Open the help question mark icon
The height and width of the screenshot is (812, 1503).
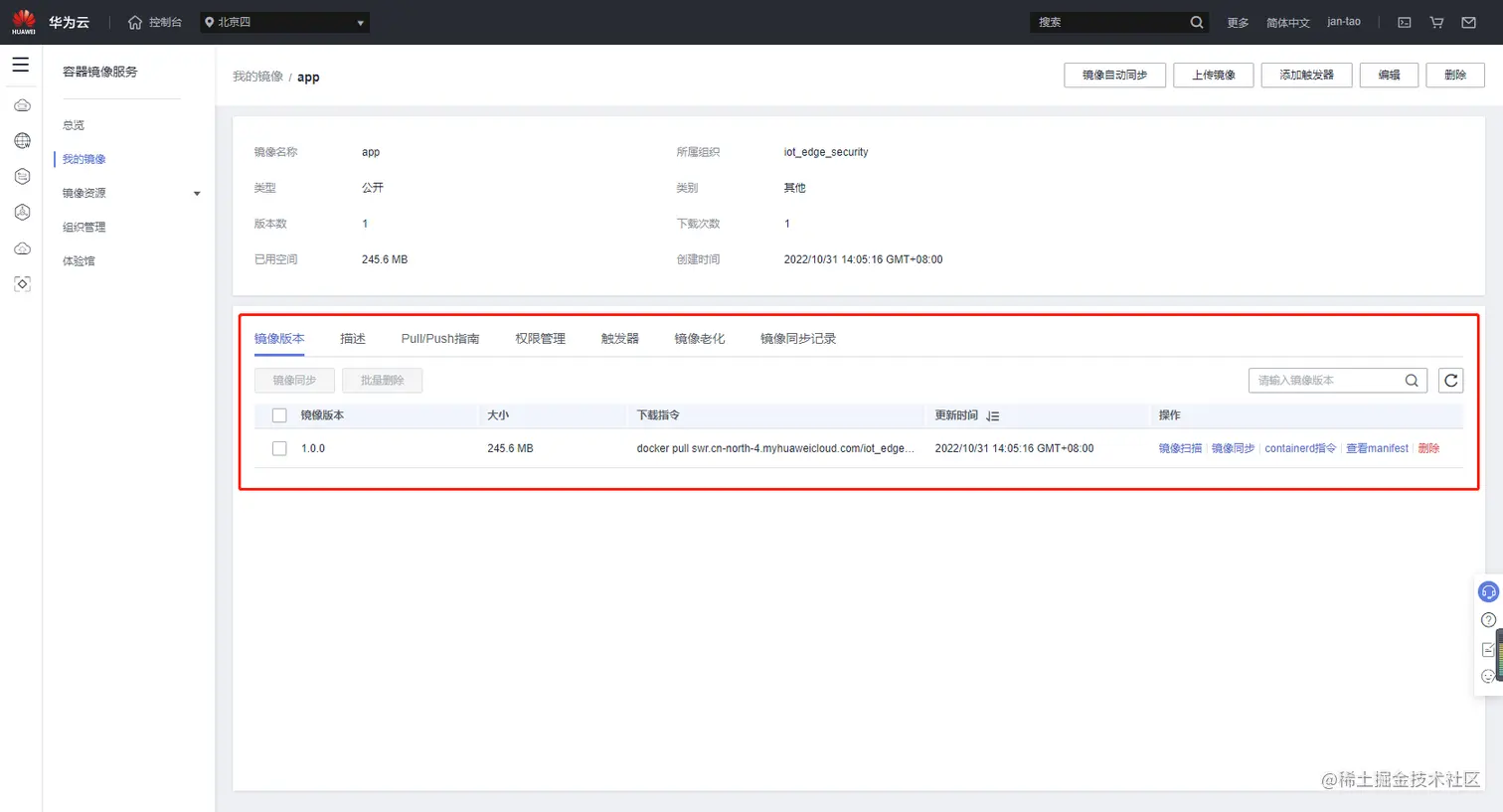tap(1488, 620)
